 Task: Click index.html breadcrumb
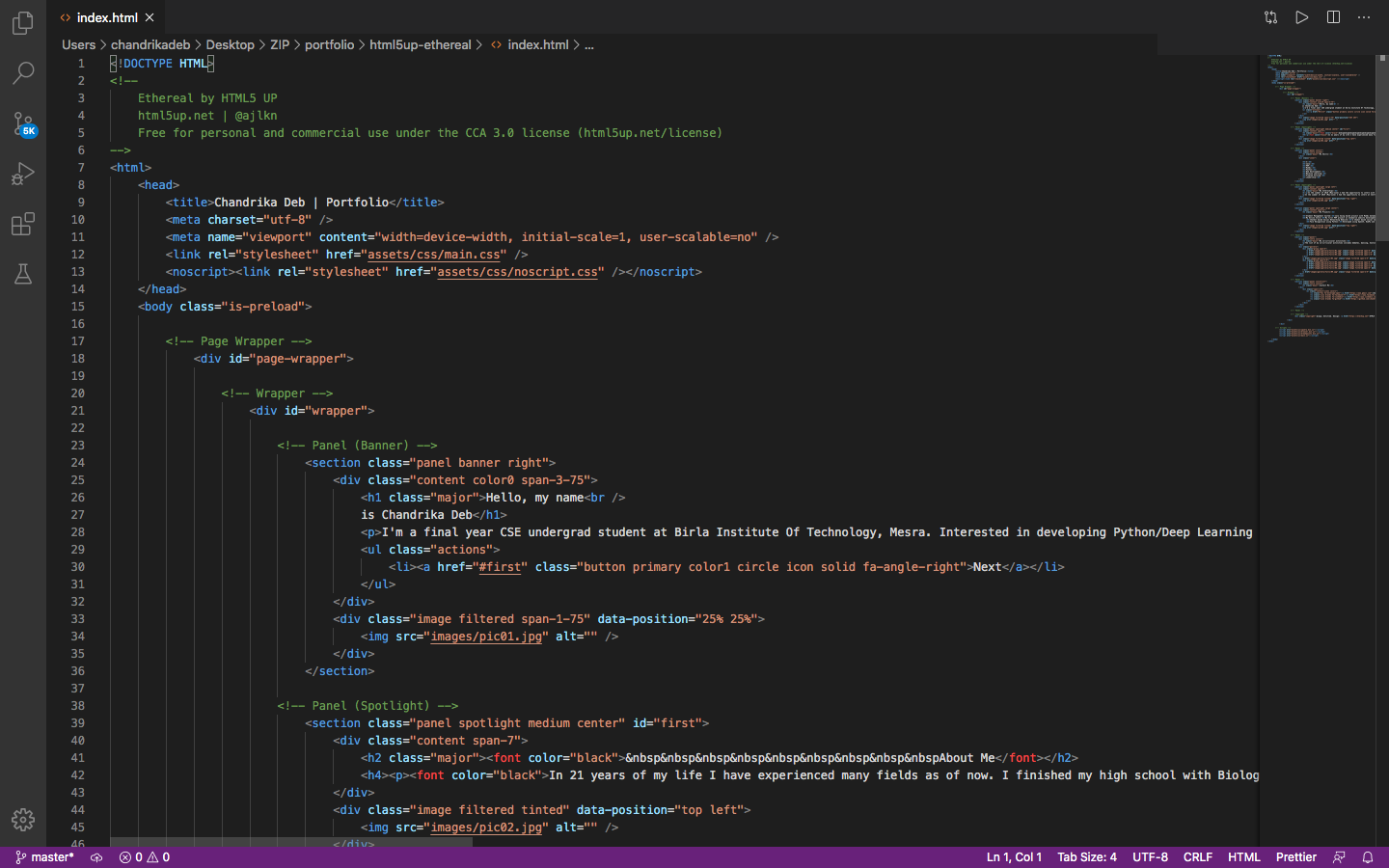click(530, 44)
